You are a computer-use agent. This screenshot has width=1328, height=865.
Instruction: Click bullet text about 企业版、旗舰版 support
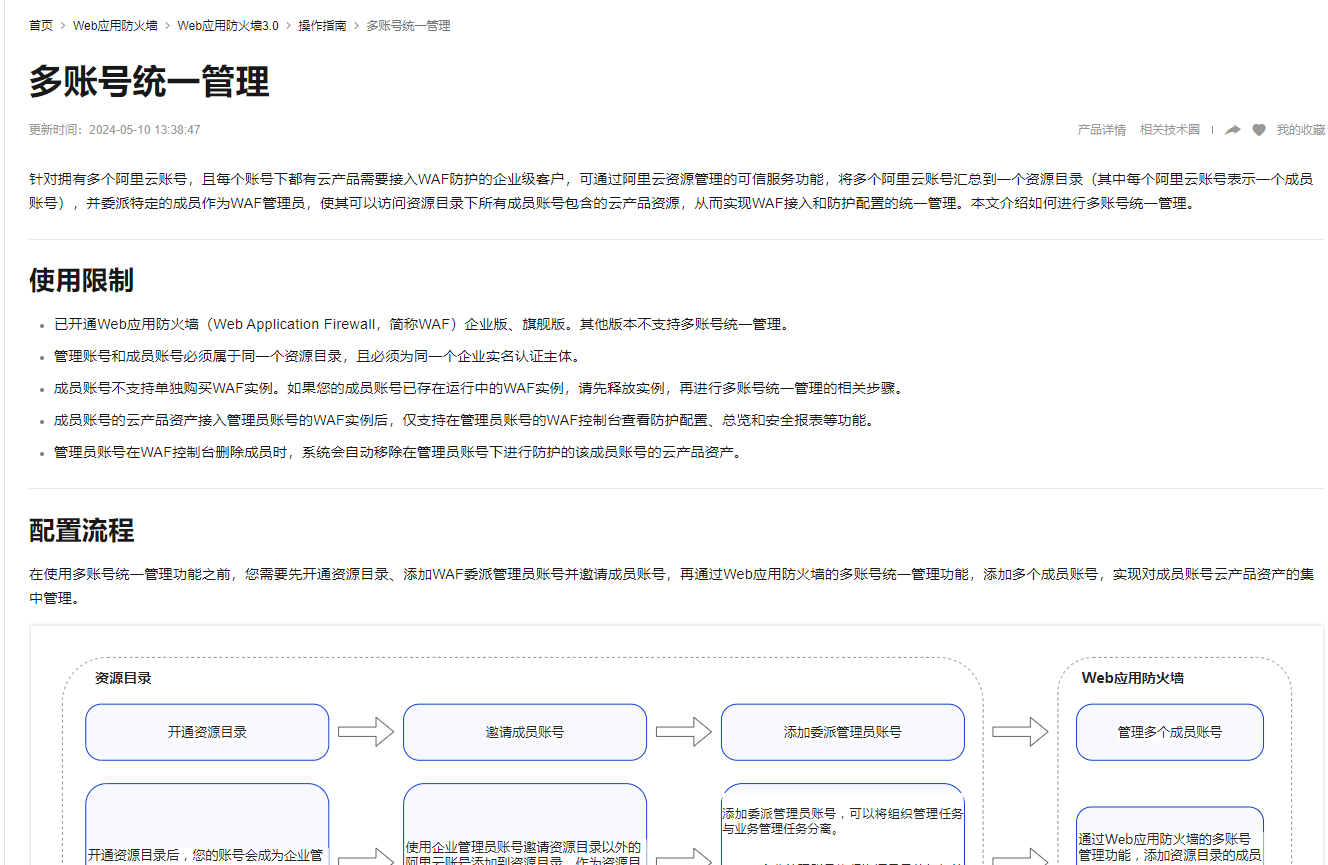[423, 324]
